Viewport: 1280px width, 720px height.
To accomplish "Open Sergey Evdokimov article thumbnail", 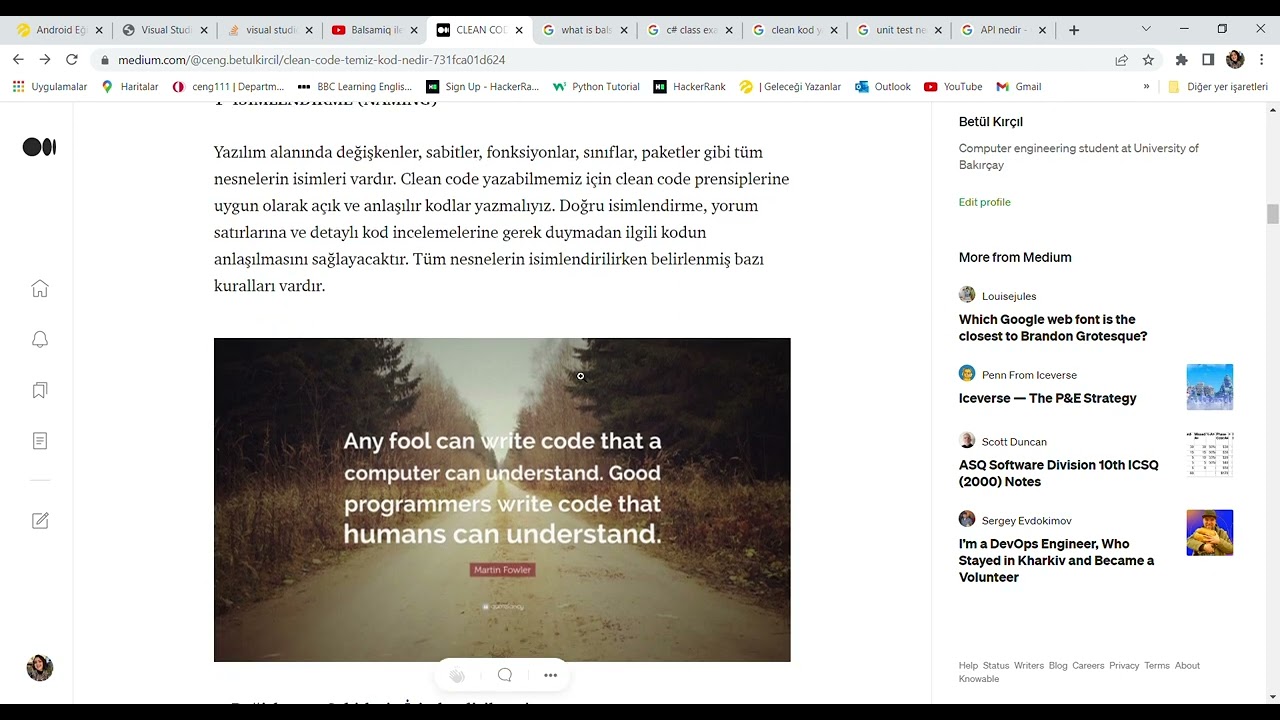I will (1210, 533).
